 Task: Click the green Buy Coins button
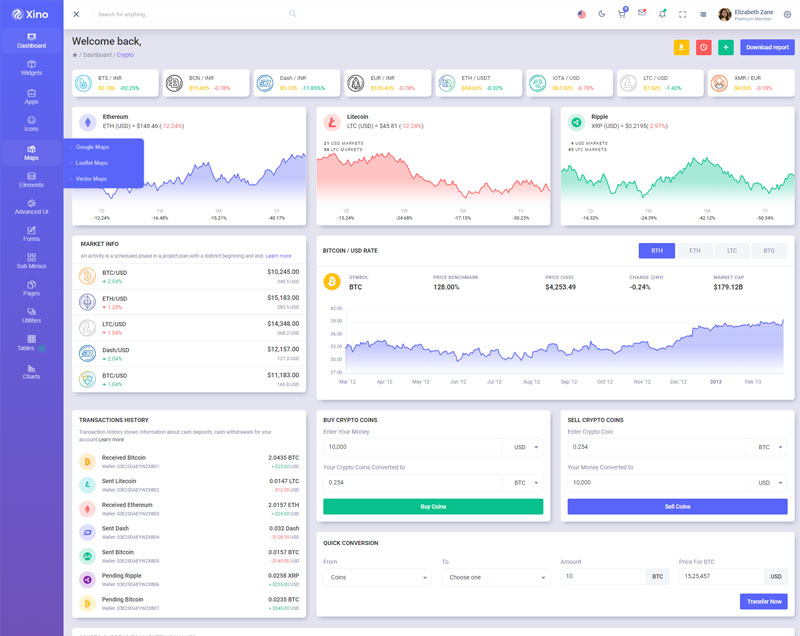point(433,507)
